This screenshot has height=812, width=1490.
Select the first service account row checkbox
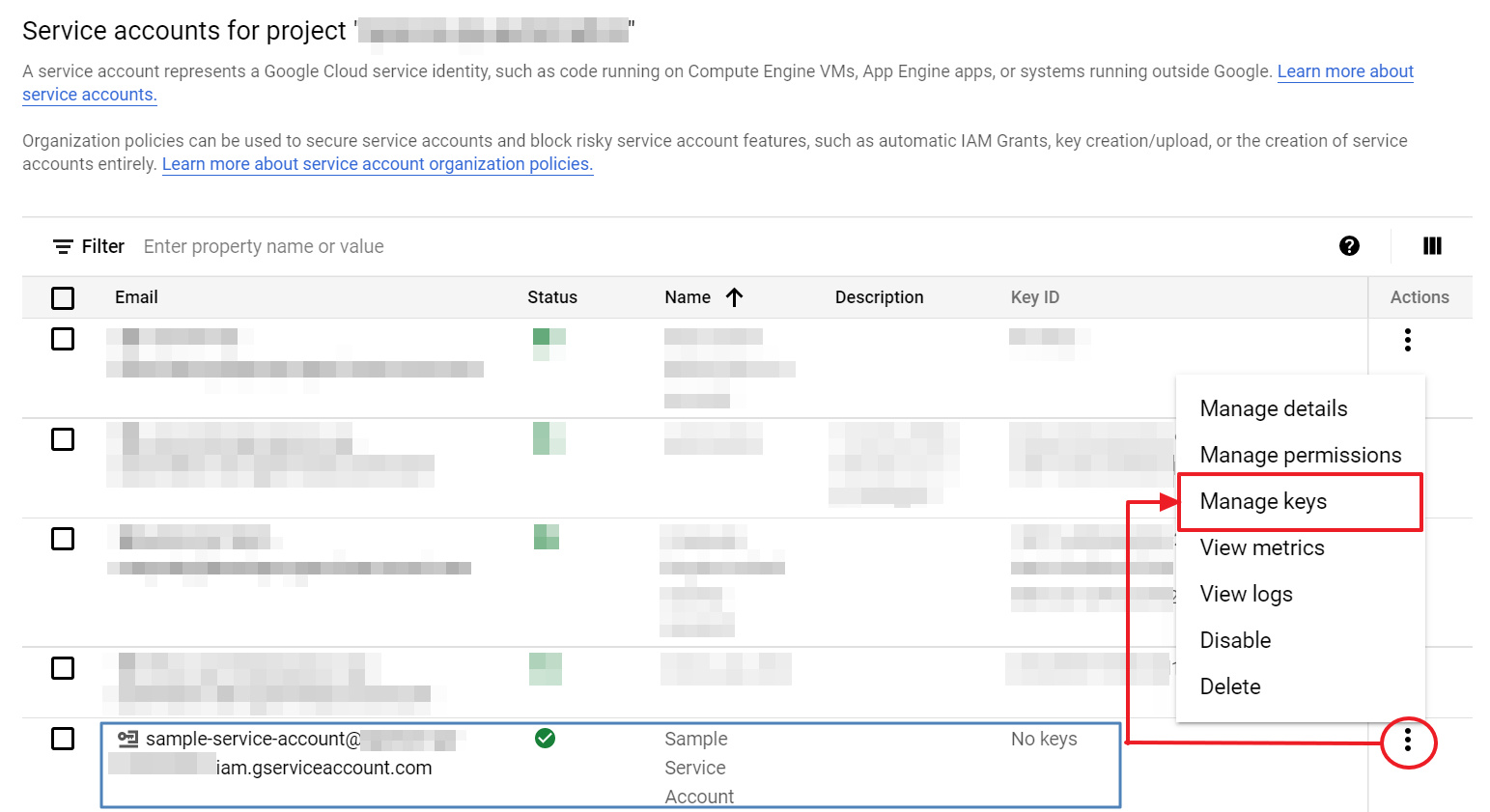(63, 339)
